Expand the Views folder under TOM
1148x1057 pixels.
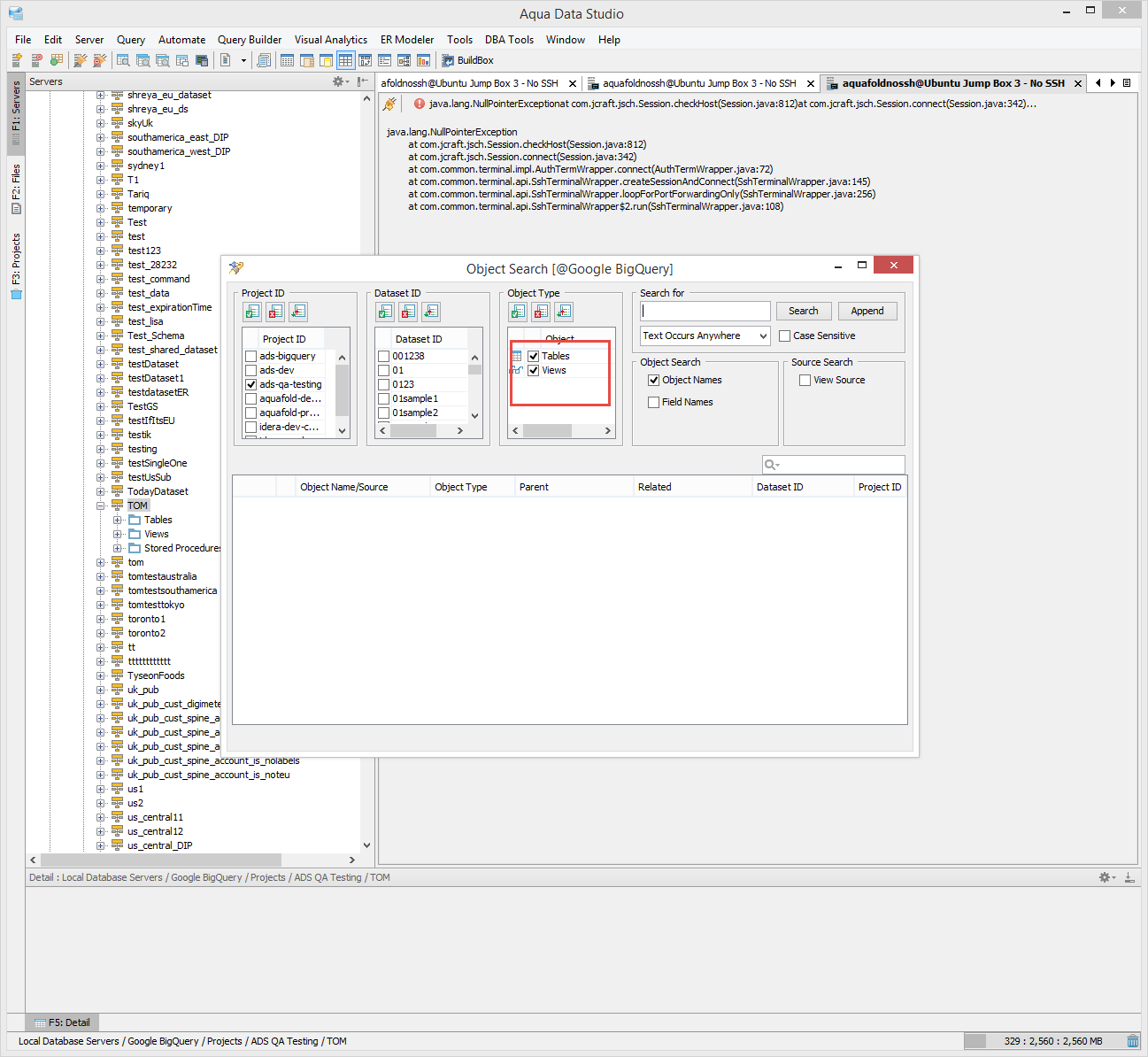click(x=118, y=534)
